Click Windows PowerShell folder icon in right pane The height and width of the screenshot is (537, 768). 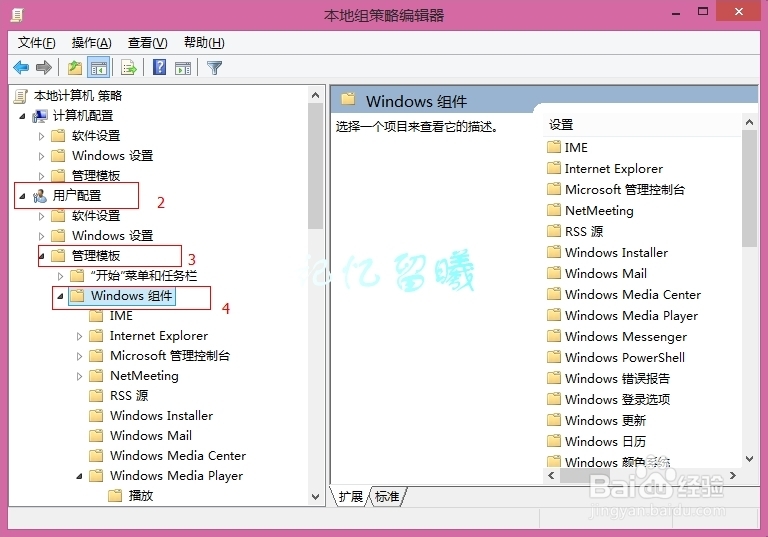[553, 357]
